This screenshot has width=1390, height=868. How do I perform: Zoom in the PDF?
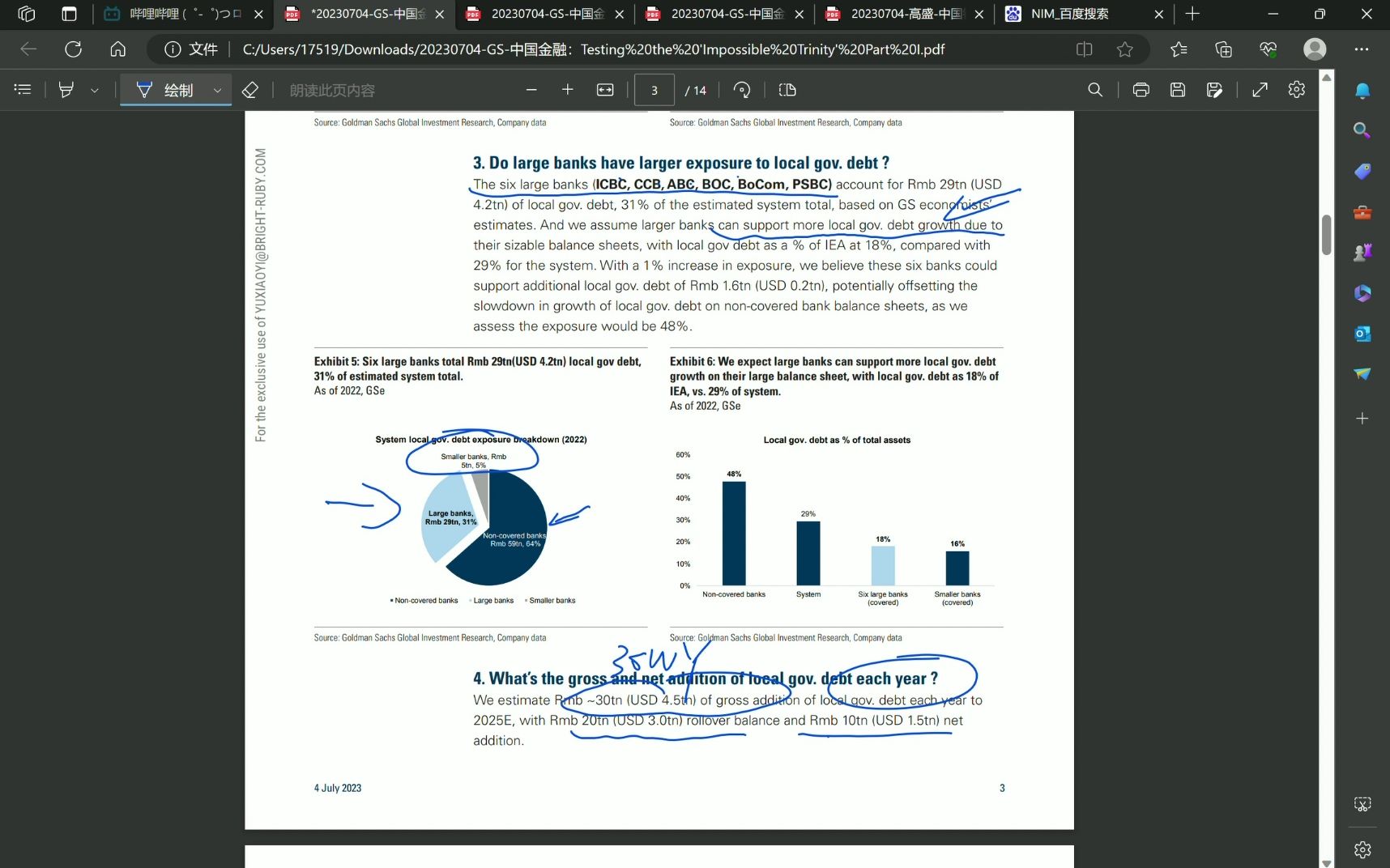568,90
